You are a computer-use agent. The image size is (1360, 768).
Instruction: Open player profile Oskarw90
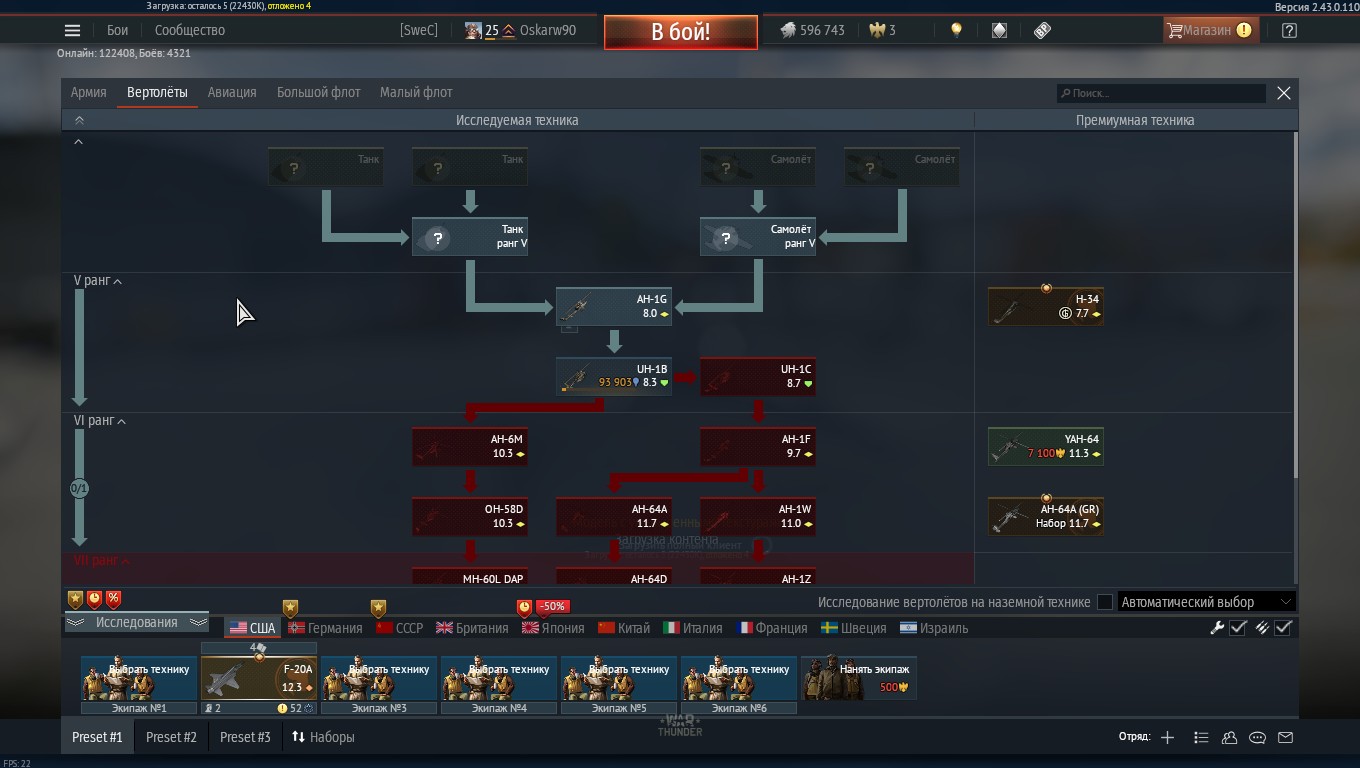point(520,30)
